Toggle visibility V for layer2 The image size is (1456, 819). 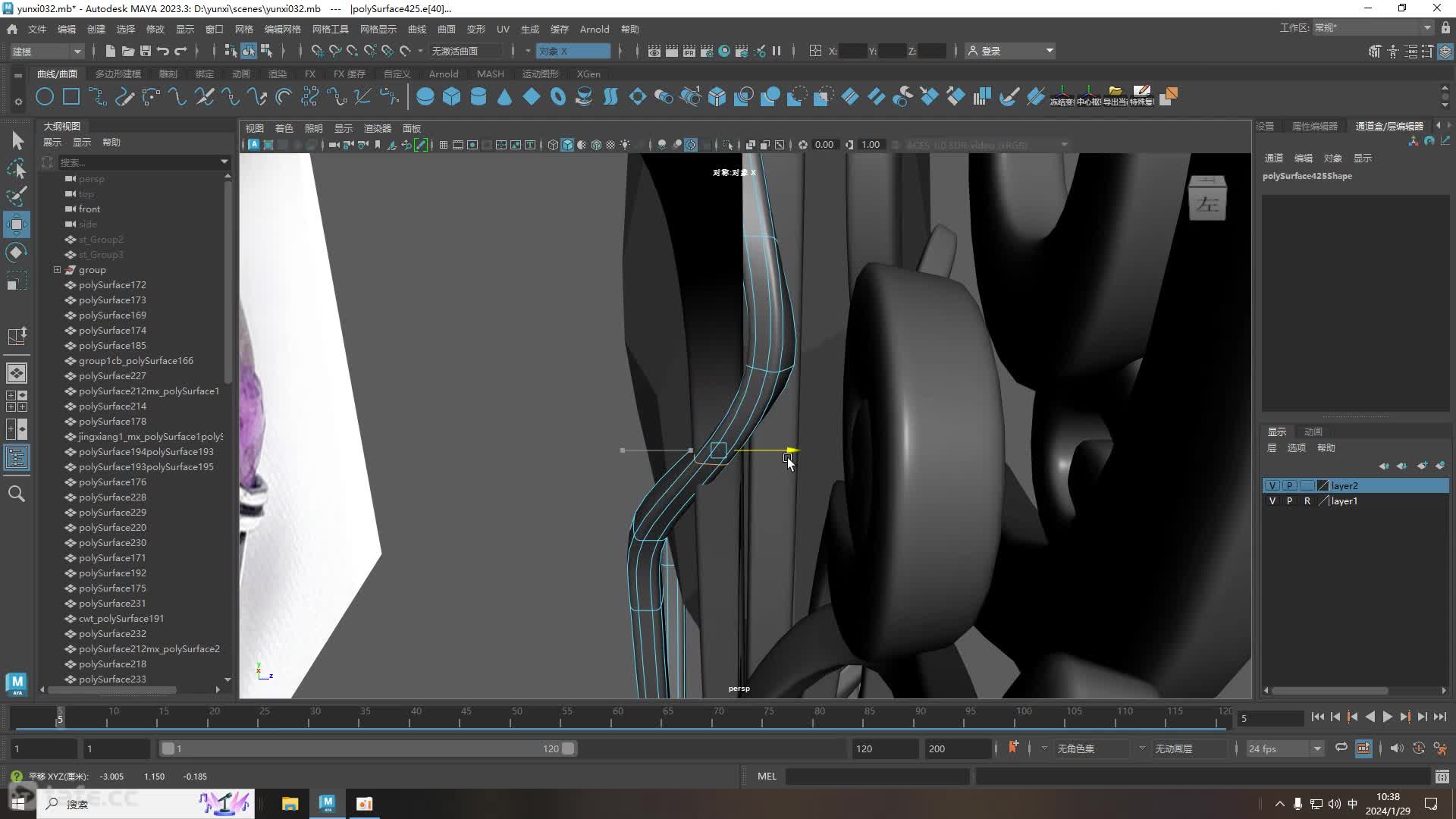point(1272,485)
